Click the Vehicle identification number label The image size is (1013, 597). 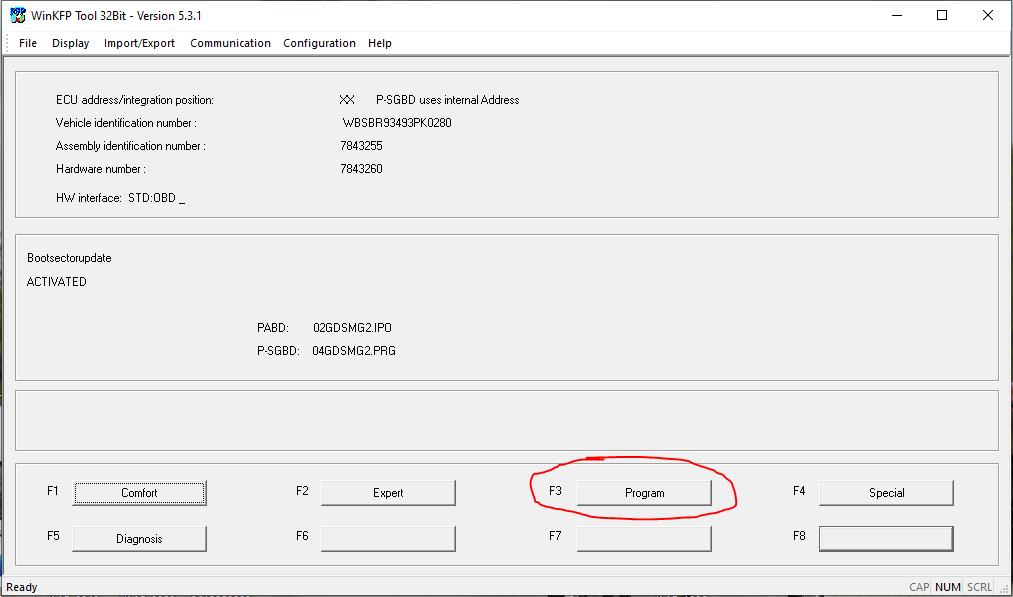[x=126, y=123]
